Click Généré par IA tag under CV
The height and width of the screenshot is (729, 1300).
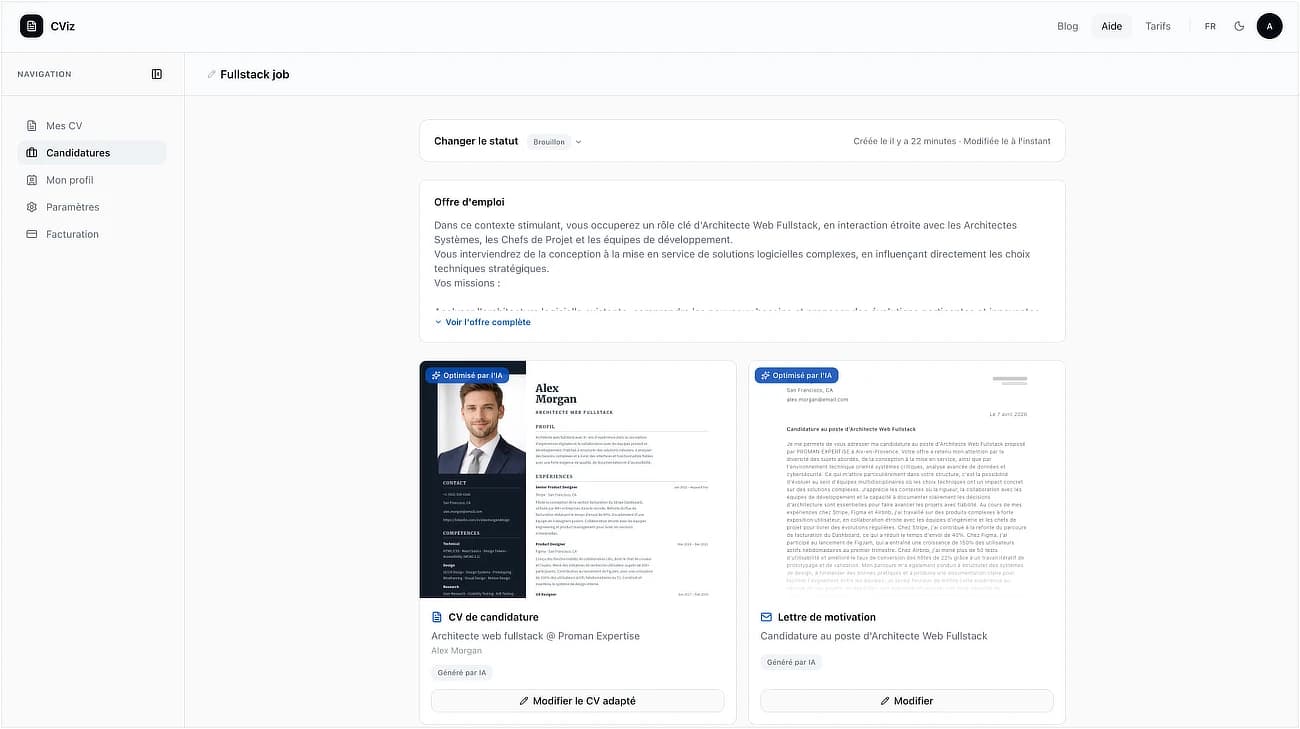(x=462, y=673)
